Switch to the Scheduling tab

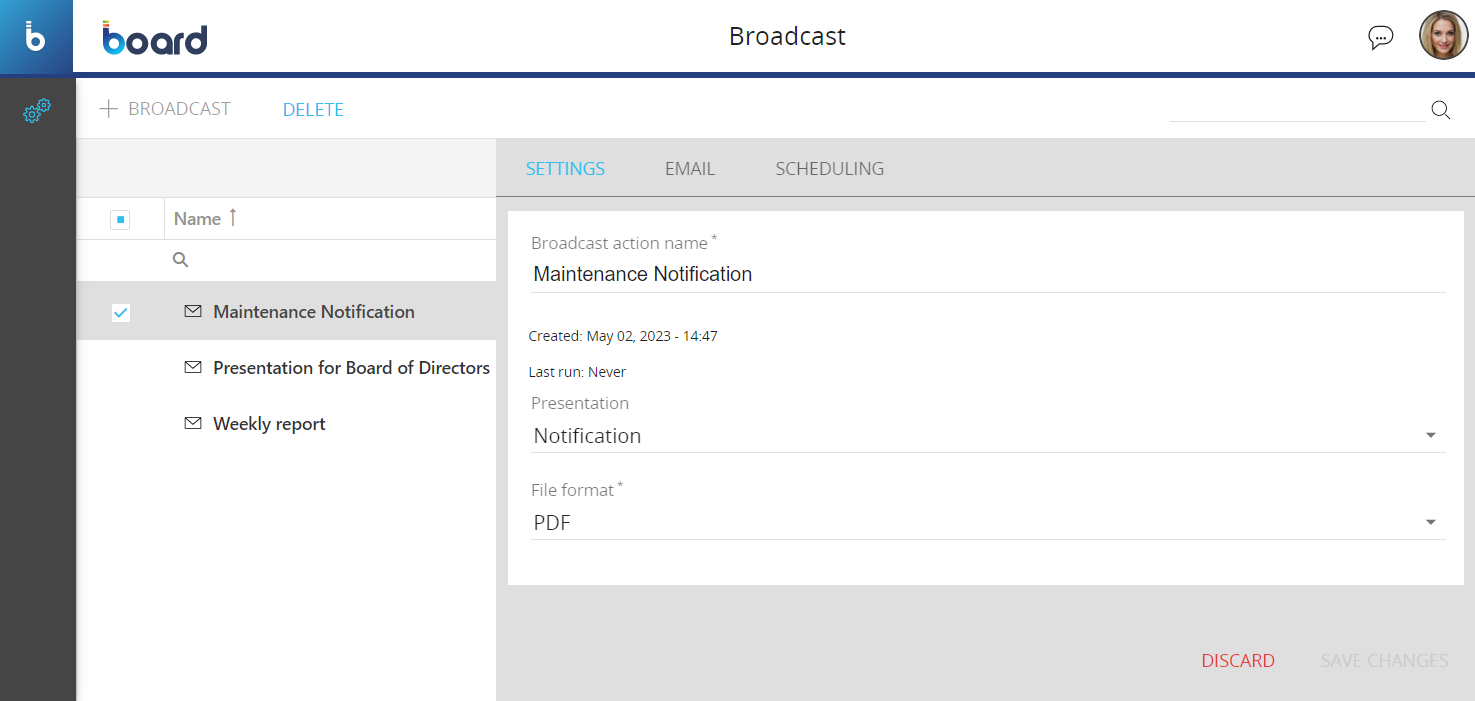pyautogui.click(x=829, y=169)
